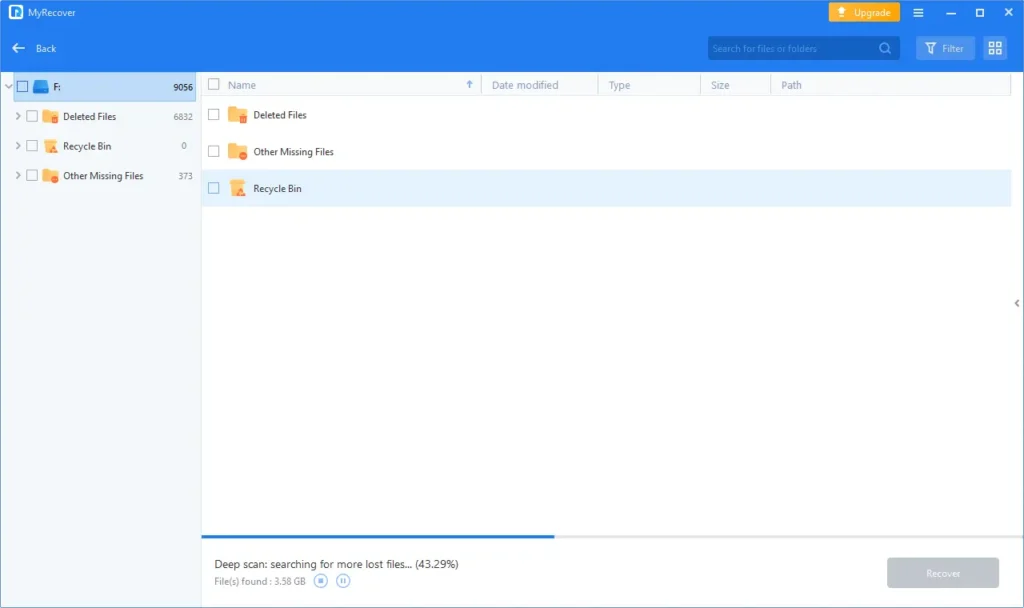Expand the Deleted Files tree node
Viewport: 1024px width, 608px height.
point(18,116)
